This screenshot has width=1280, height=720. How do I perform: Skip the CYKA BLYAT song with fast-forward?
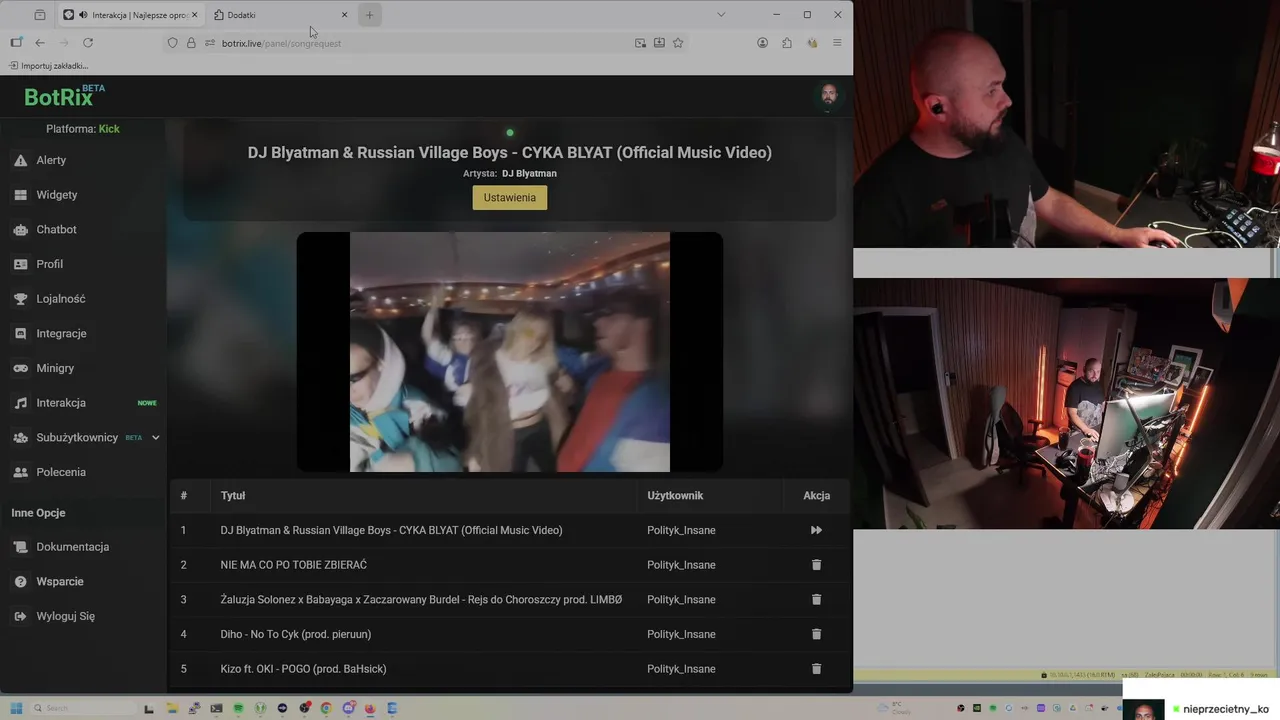[x=816, y=530]
